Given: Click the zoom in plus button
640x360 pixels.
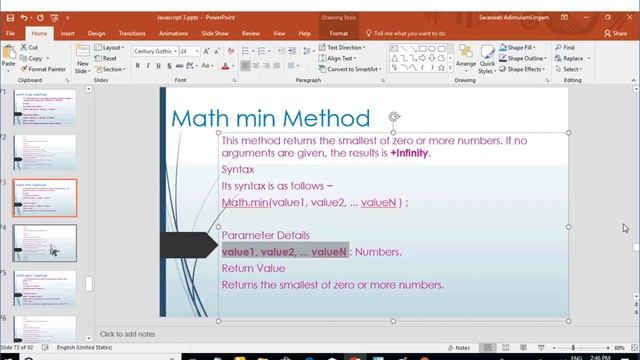Looking at the screenshot, I should 608,348.
